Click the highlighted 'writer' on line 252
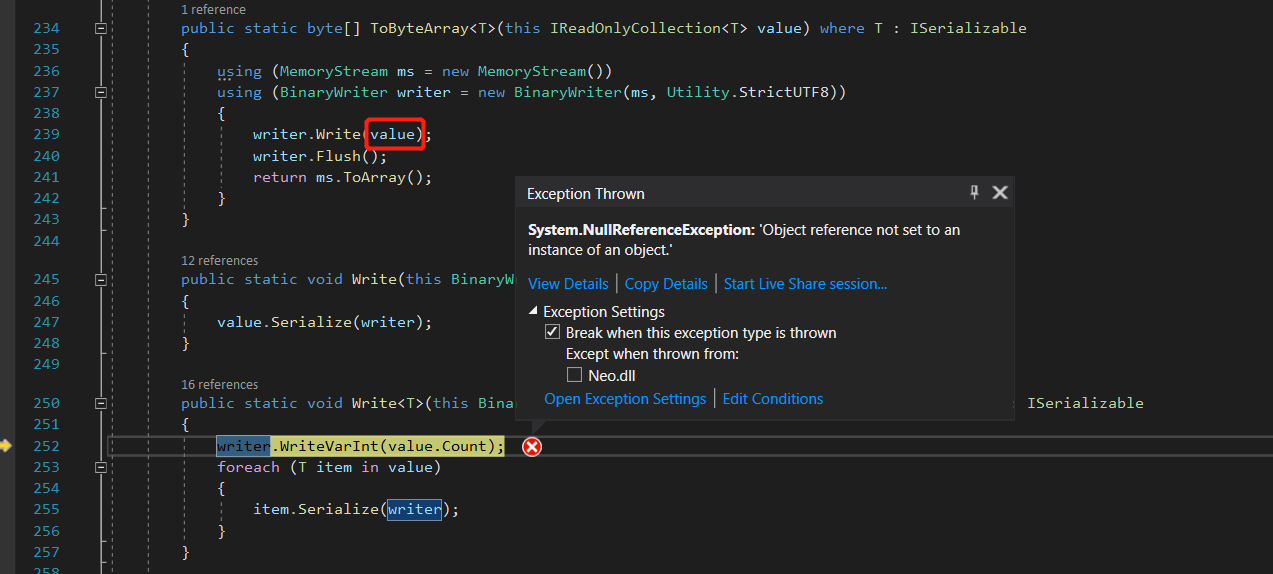 (243, 446)
